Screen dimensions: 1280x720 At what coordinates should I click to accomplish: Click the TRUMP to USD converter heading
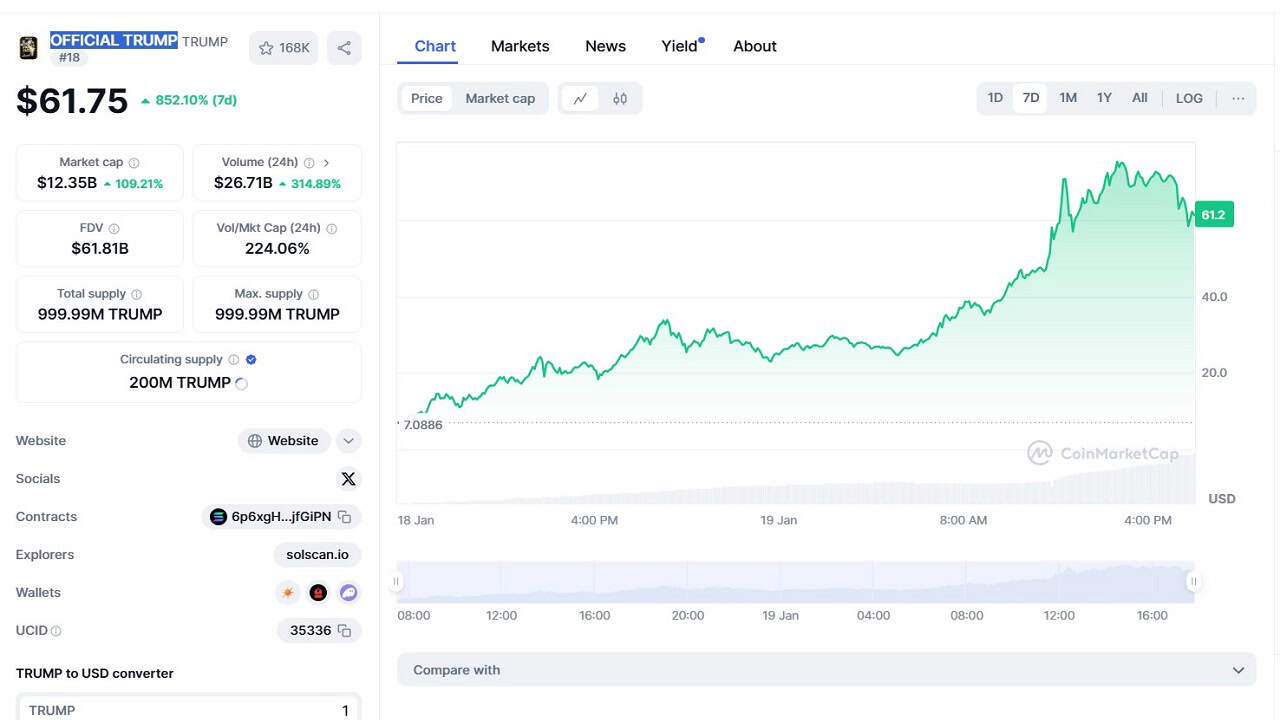coord(95,673)
